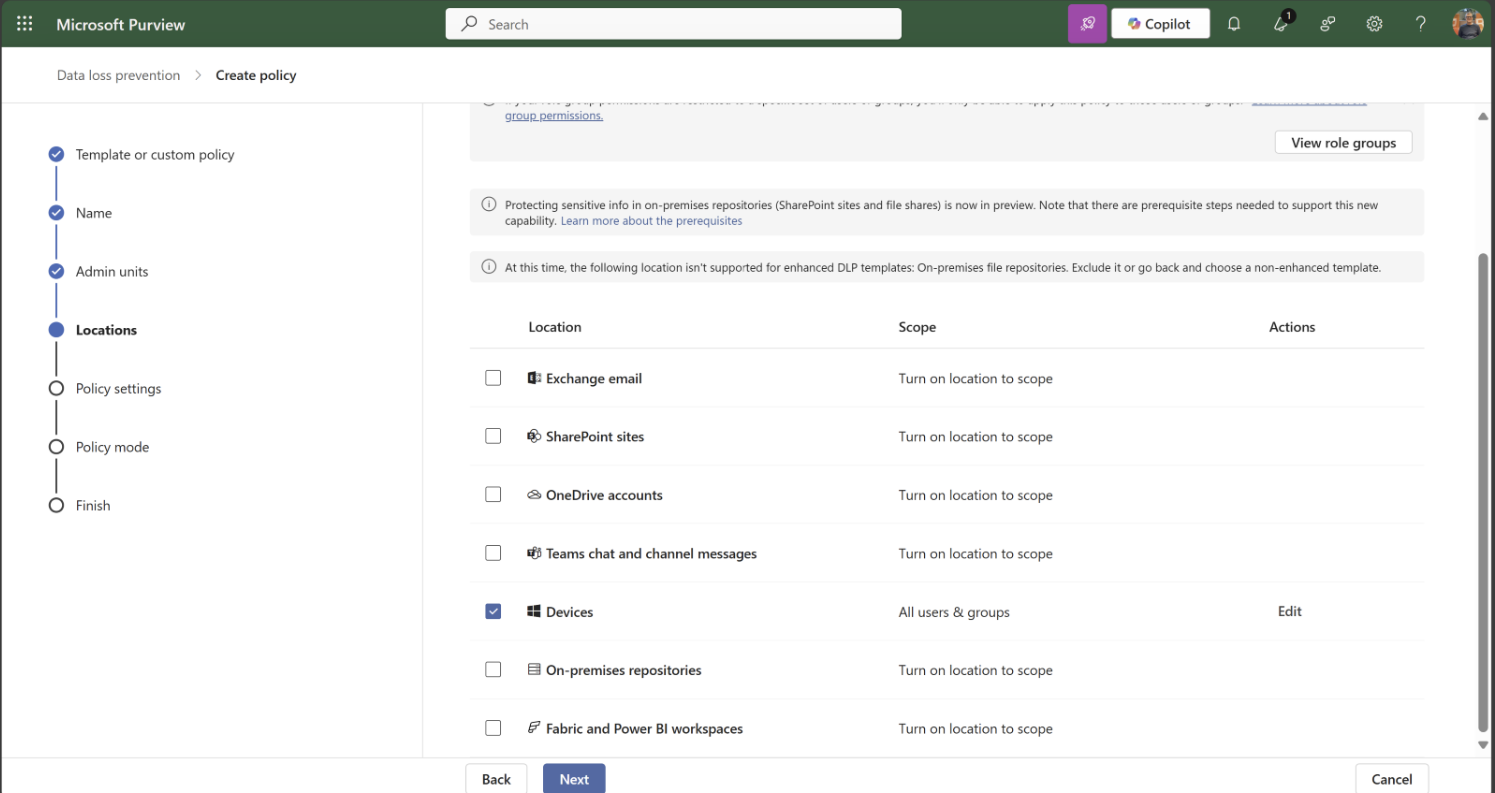Edit the Devices scope
Screen dimensions: 1495x793
pyautogui.click(x=1290, y=611)
